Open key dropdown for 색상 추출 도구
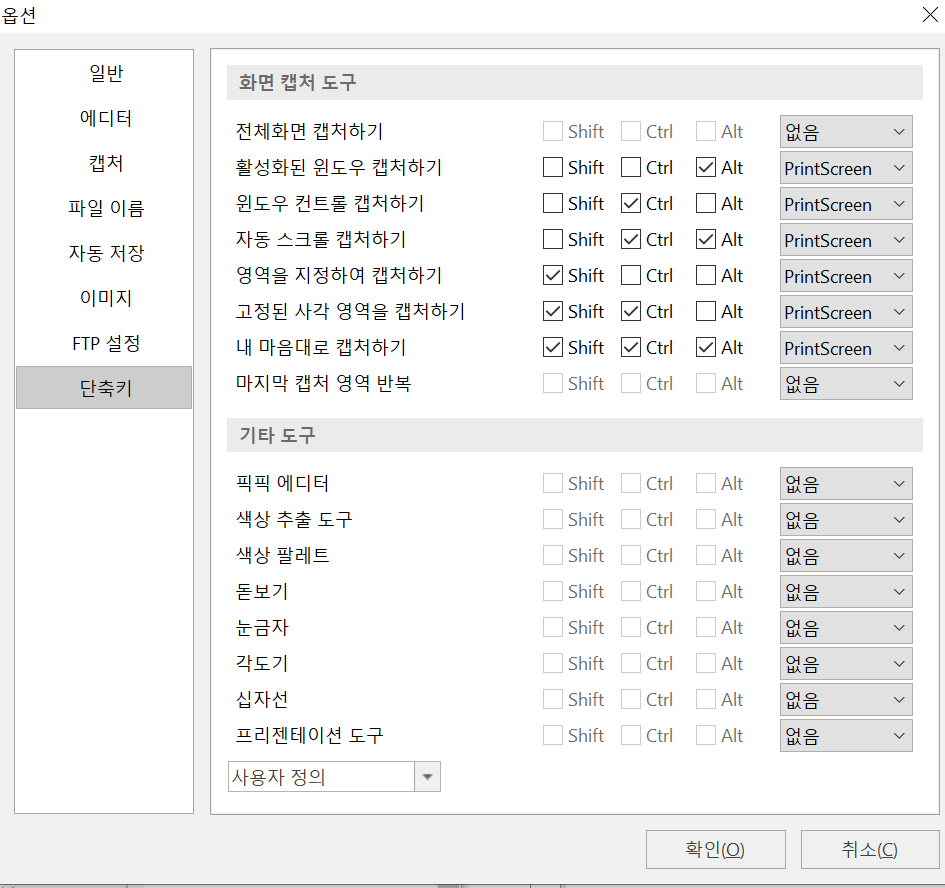The height and width of the screenshot is (888, 945). click(x=846, y=520)
